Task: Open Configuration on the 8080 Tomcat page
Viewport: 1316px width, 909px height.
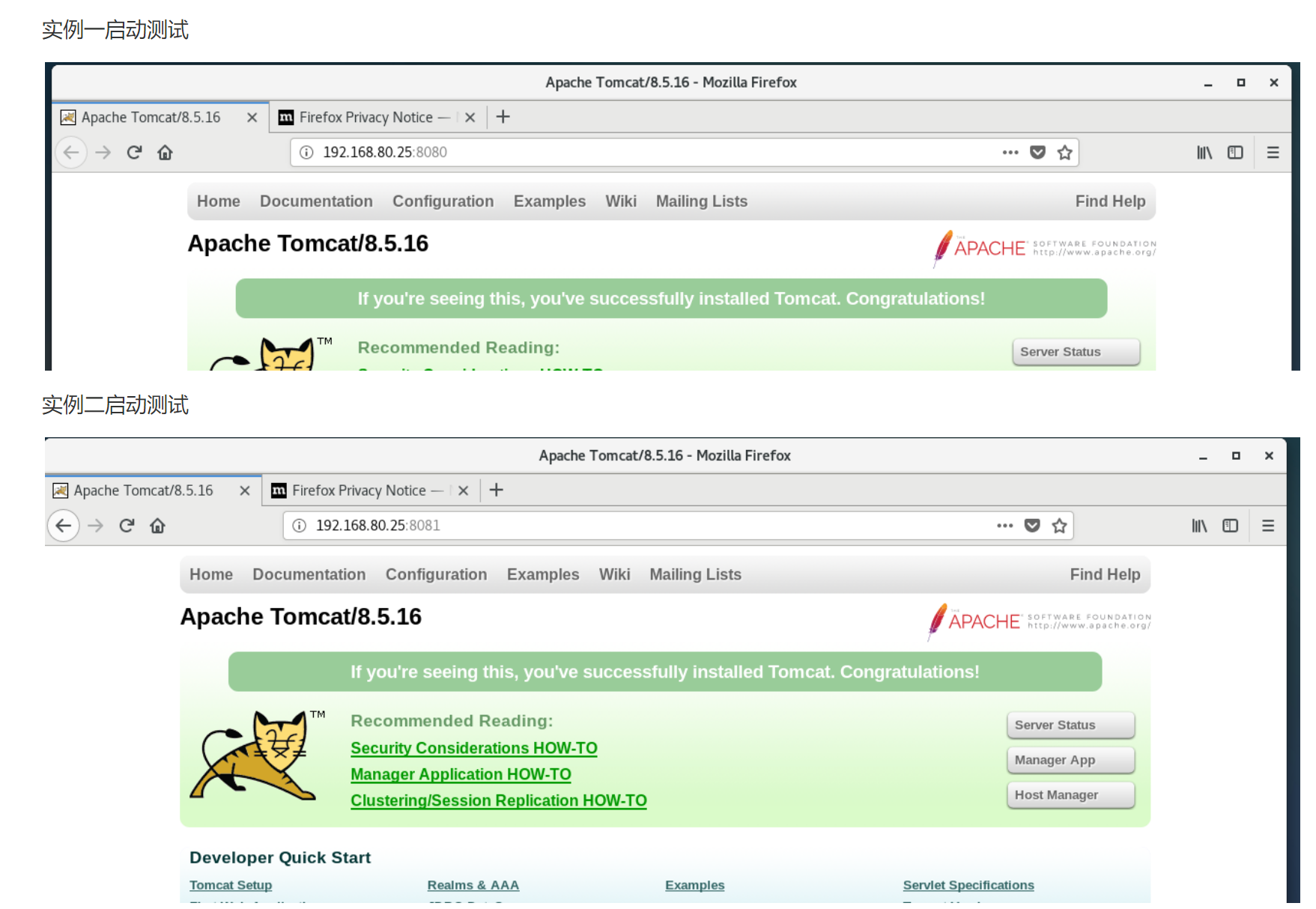Action: [443, 201]
